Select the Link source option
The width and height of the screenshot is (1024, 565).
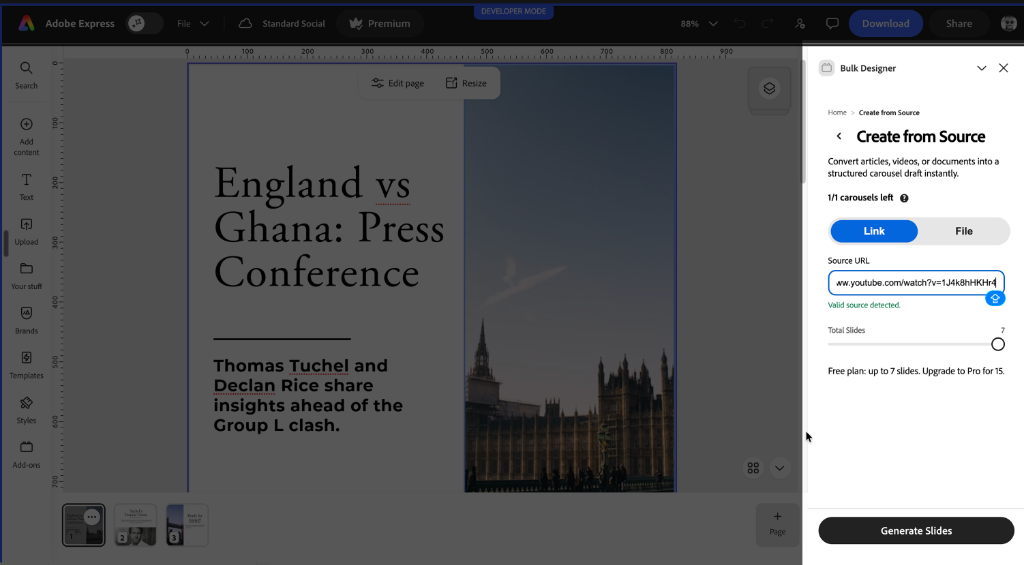(x=874, y=231)
